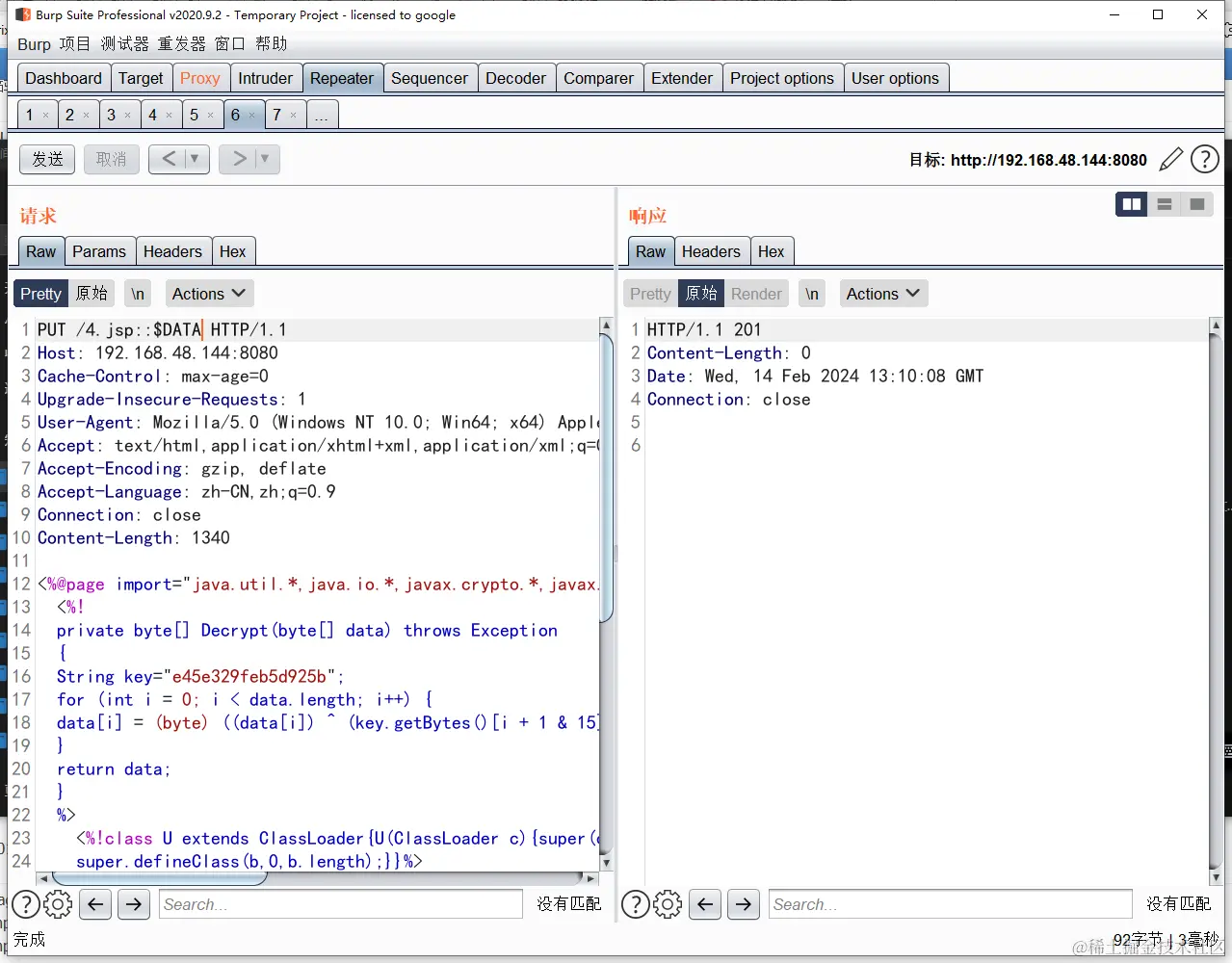
Task: Open response Headers tab
Action: click(711, 251)
